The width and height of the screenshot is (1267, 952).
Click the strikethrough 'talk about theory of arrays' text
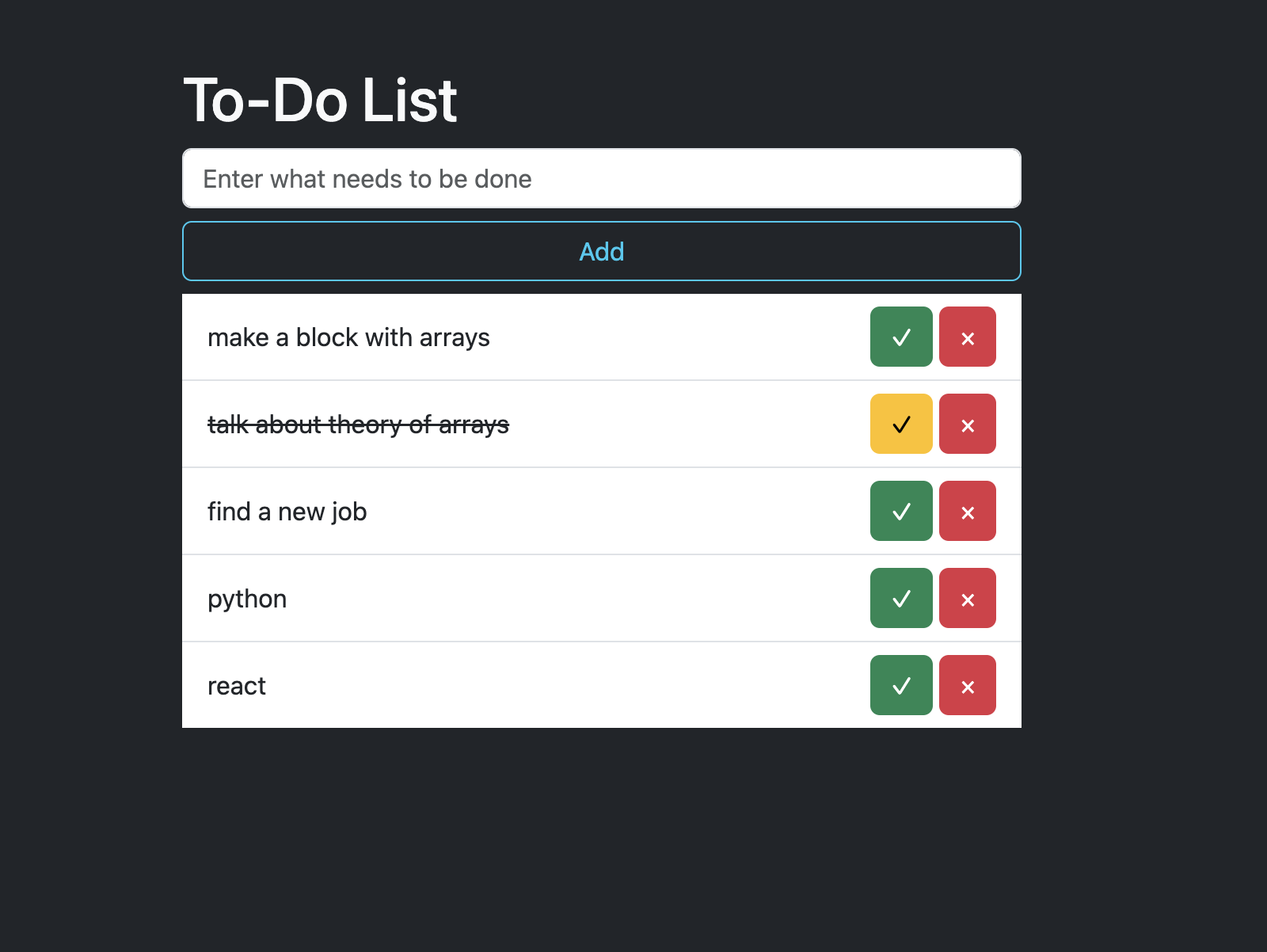point(358,425)
